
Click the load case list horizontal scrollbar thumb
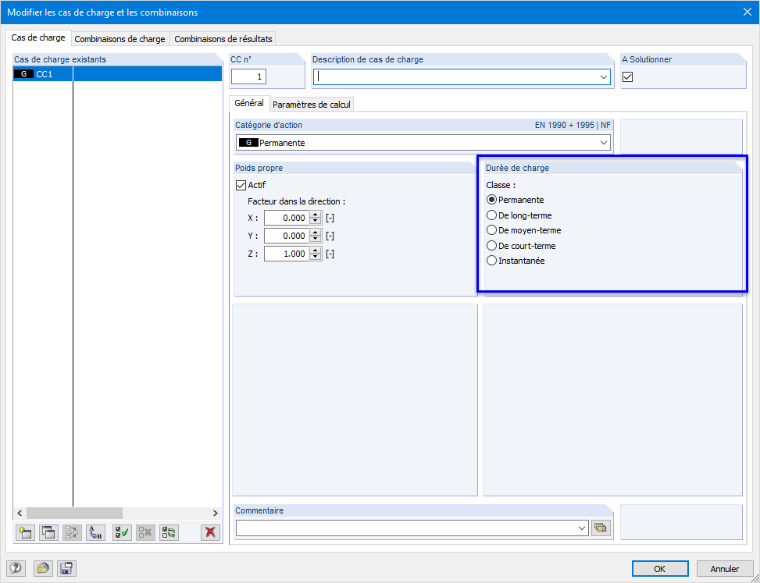coord(74,513)
